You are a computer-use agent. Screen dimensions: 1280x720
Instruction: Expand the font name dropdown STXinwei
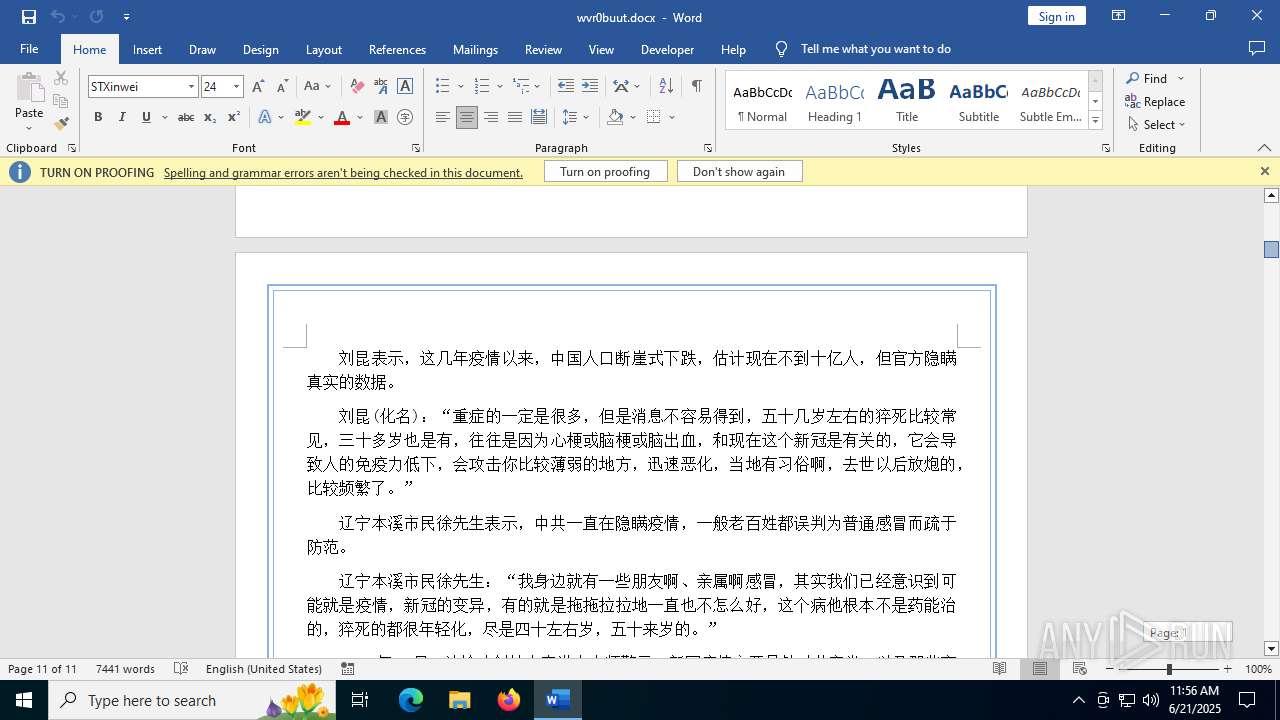tap(191, 87)
